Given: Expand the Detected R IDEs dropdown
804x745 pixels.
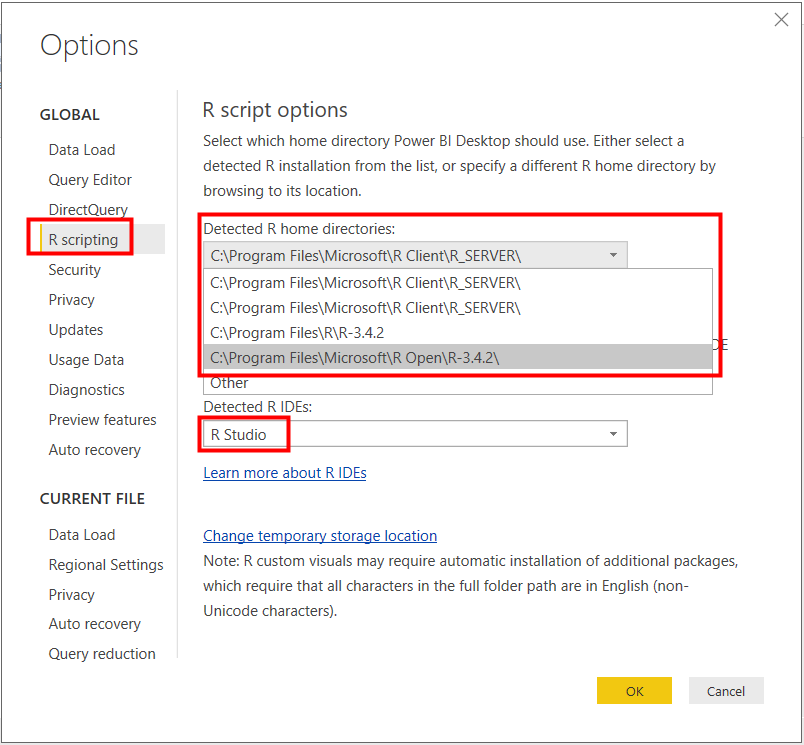Looking at the screenshot, I should coord(613,434).
